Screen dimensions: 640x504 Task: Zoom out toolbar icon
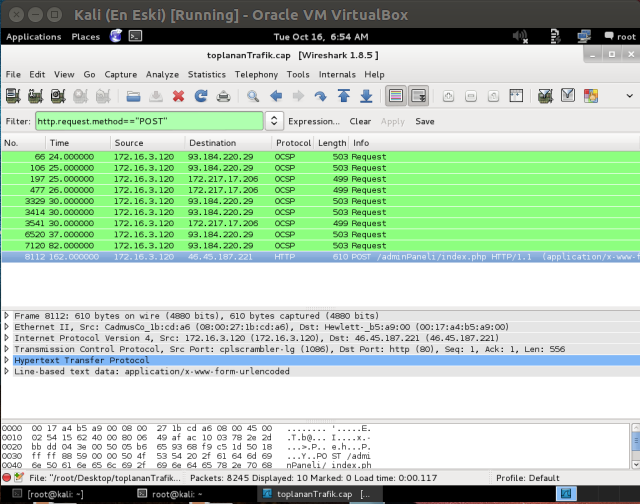point(471,96)
